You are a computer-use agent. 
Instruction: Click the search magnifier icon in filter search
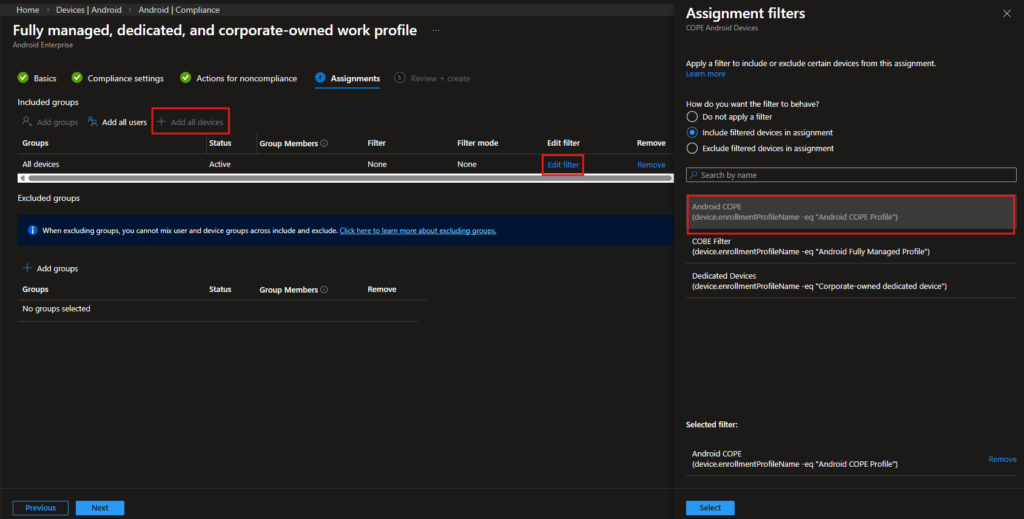click(693, 175)
